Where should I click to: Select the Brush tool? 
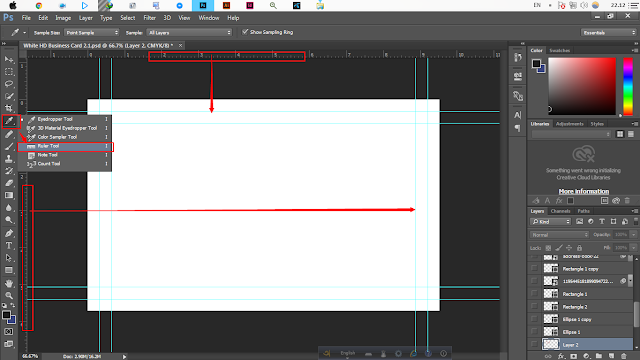click(x=9, y=147)
